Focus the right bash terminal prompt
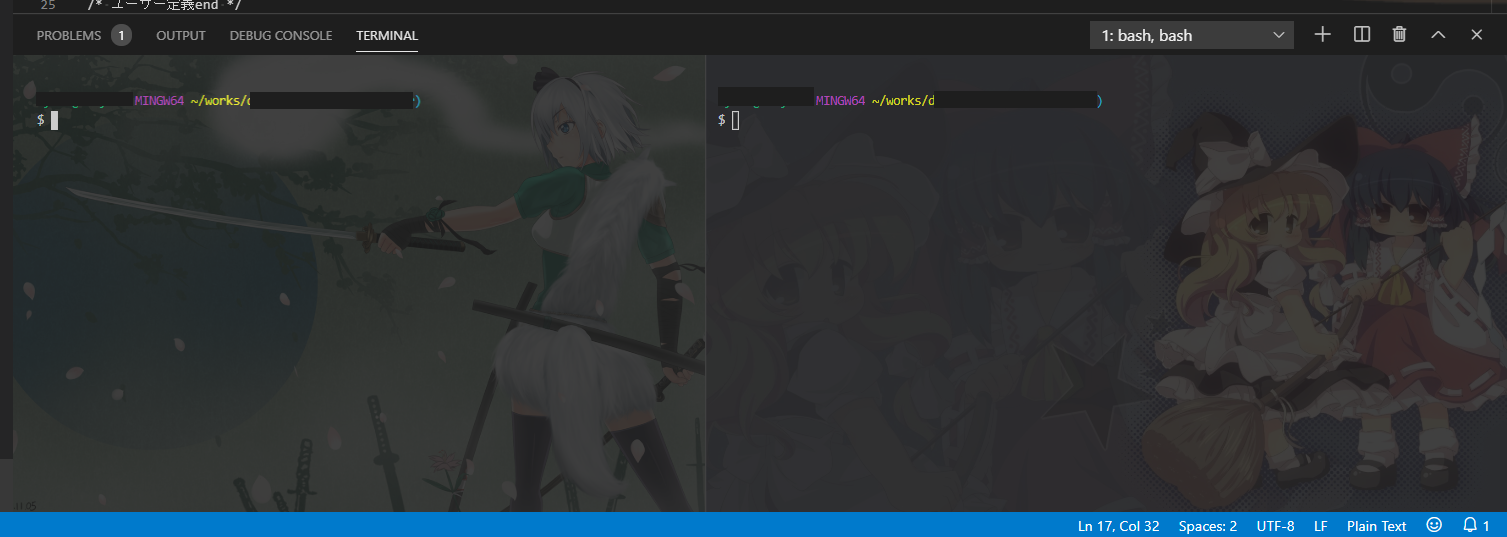The width and height of the screenshot is (1507, 537). tap(735, 120)
